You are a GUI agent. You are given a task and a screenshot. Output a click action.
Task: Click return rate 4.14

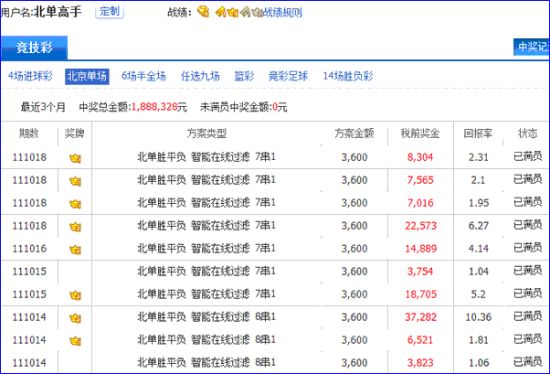[478, 248]
